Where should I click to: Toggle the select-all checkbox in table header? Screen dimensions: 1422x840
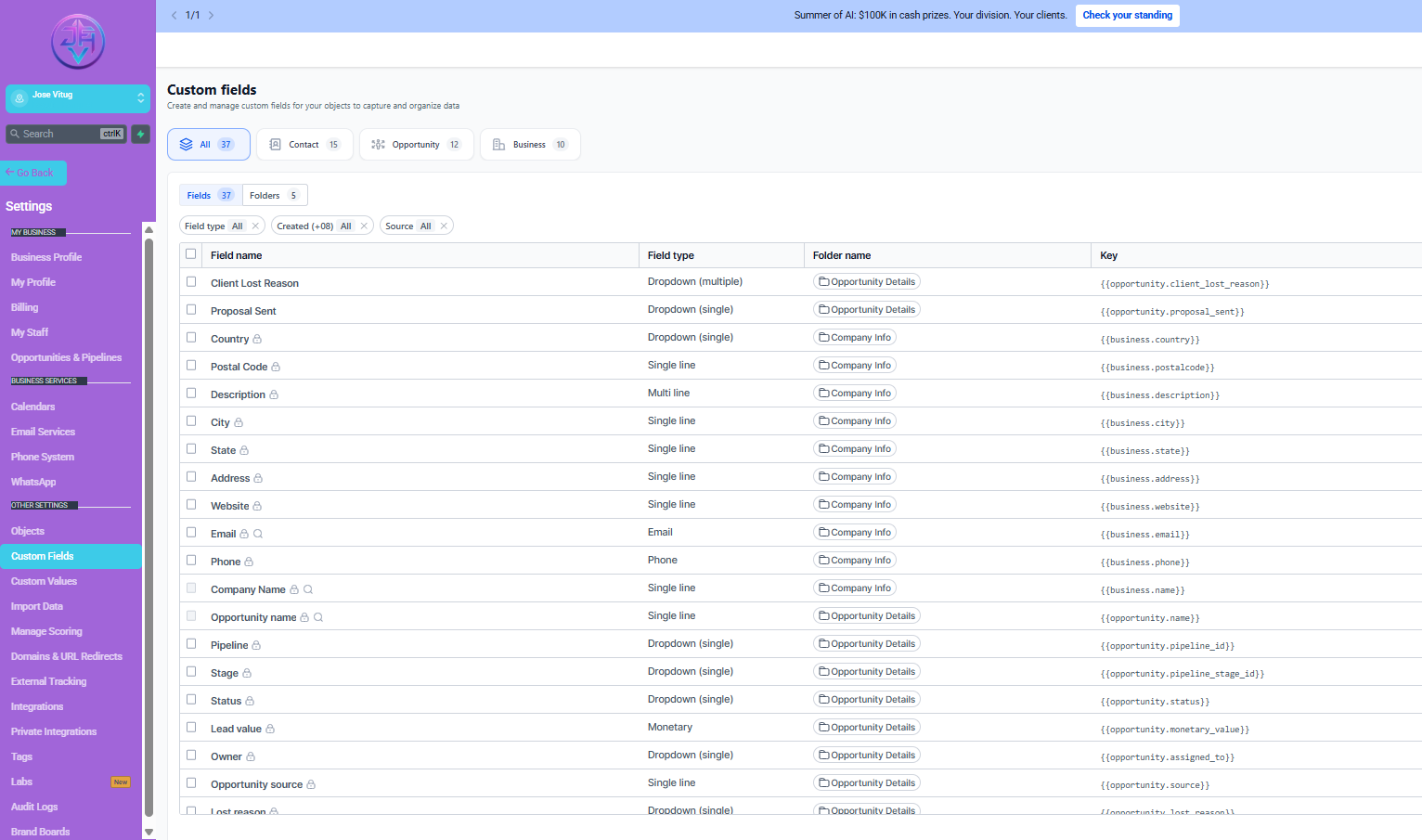click(x=191, y=253)
